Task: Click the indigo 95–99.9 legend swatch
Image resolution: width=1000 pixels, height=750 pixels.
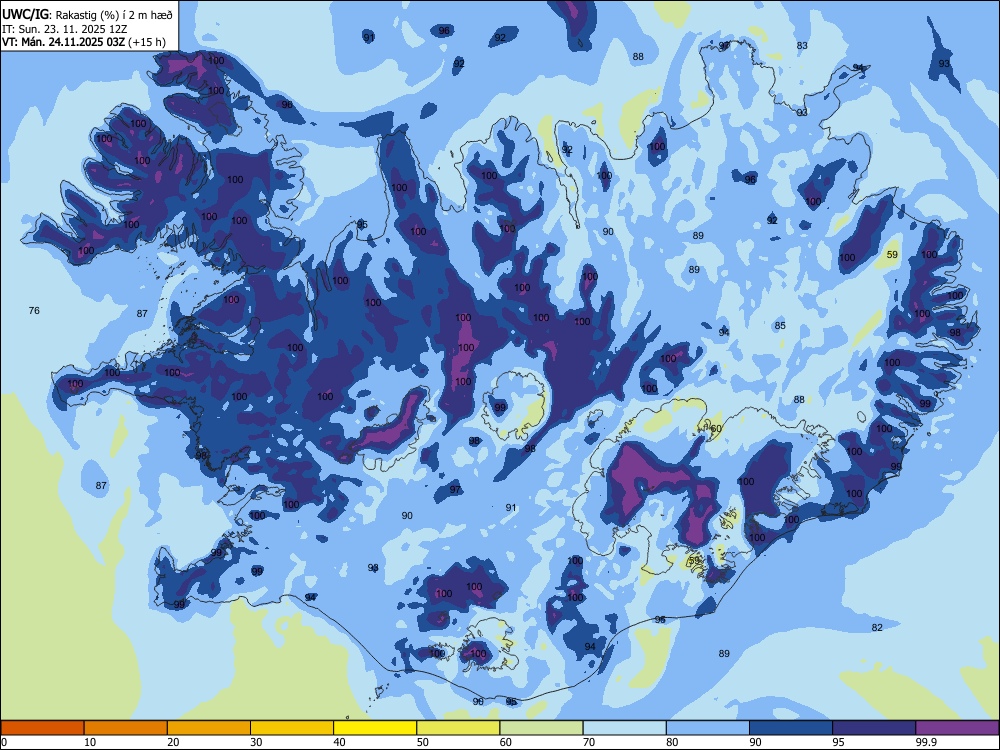Action: pyautogui.click(x=874, y=728)
